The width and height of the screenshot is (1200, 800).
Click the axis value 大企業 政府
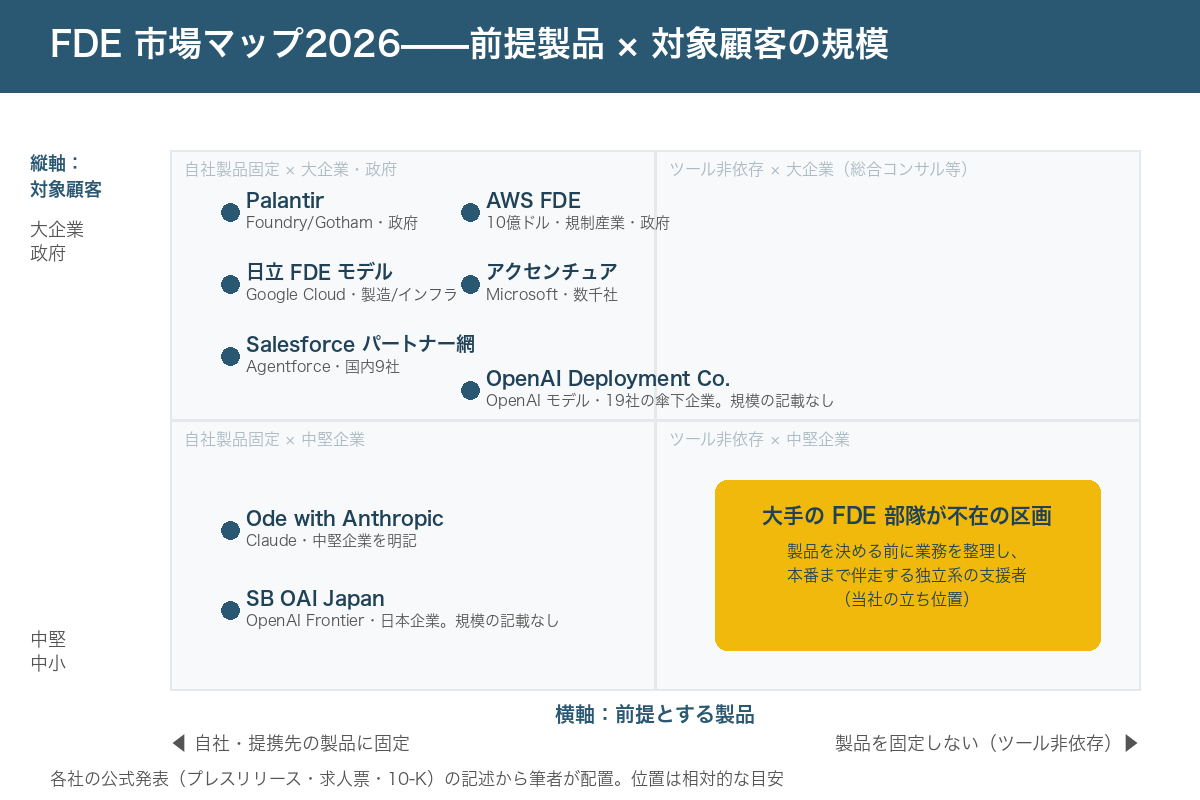(x=57, y=241)
